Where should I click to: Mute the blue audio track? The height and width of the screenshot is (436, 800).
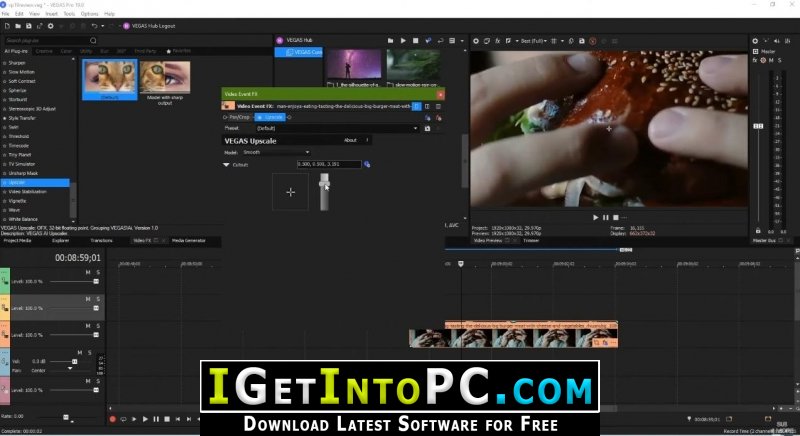click(80, 352)
